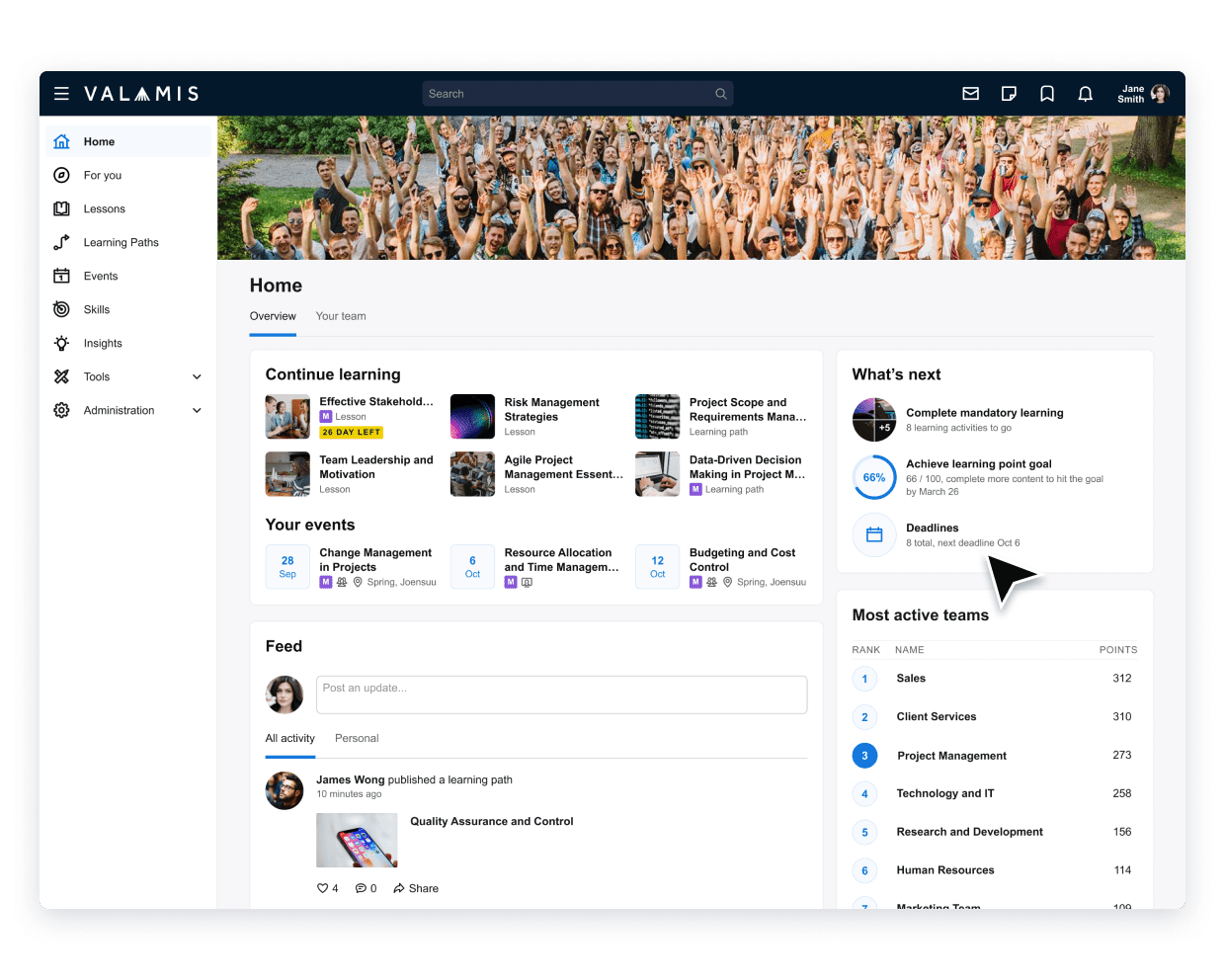Open Change Management in Projects event

click(375, 560)
